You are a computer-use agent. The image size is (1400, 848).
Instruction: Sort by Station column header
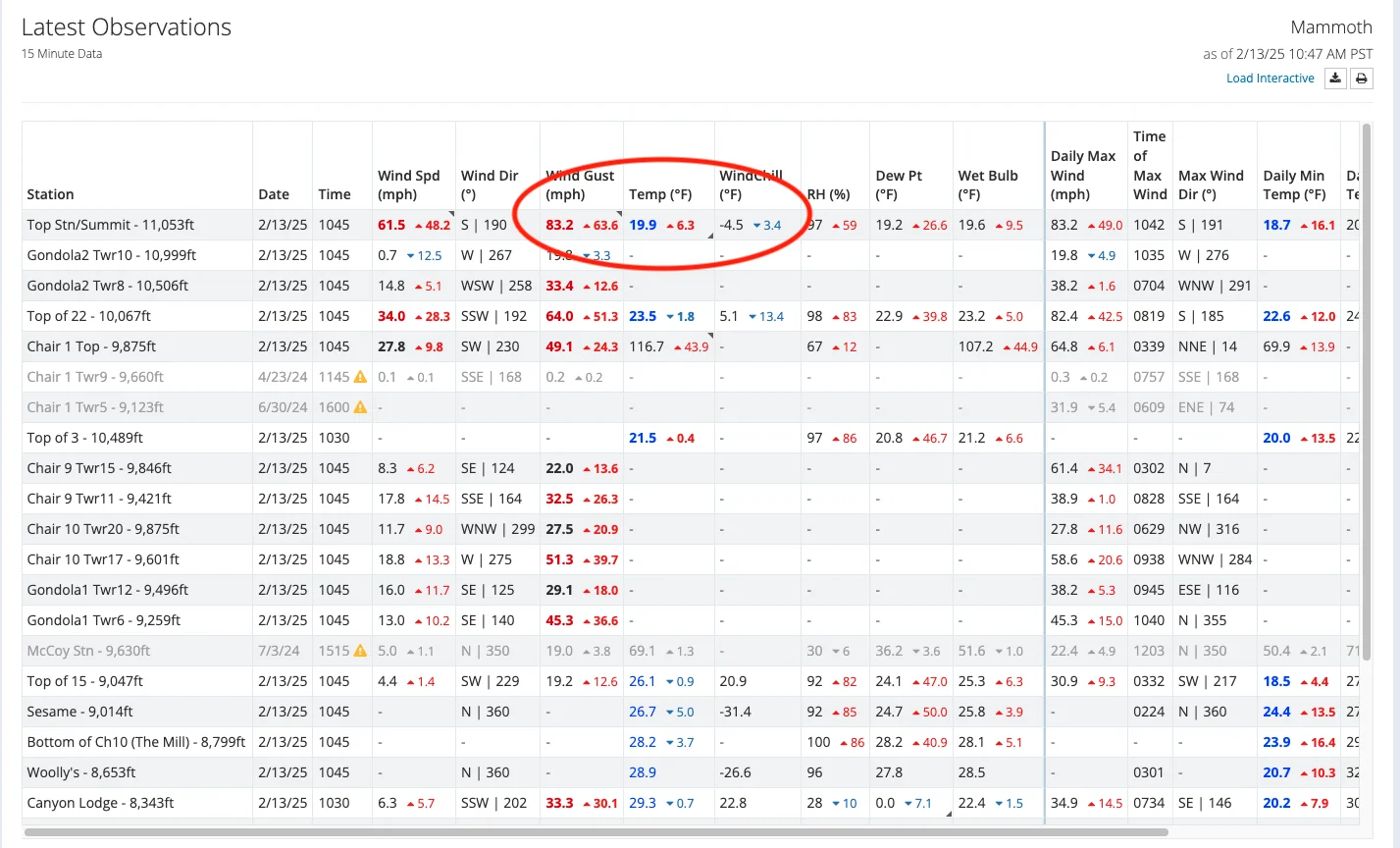tap(51, 194)
